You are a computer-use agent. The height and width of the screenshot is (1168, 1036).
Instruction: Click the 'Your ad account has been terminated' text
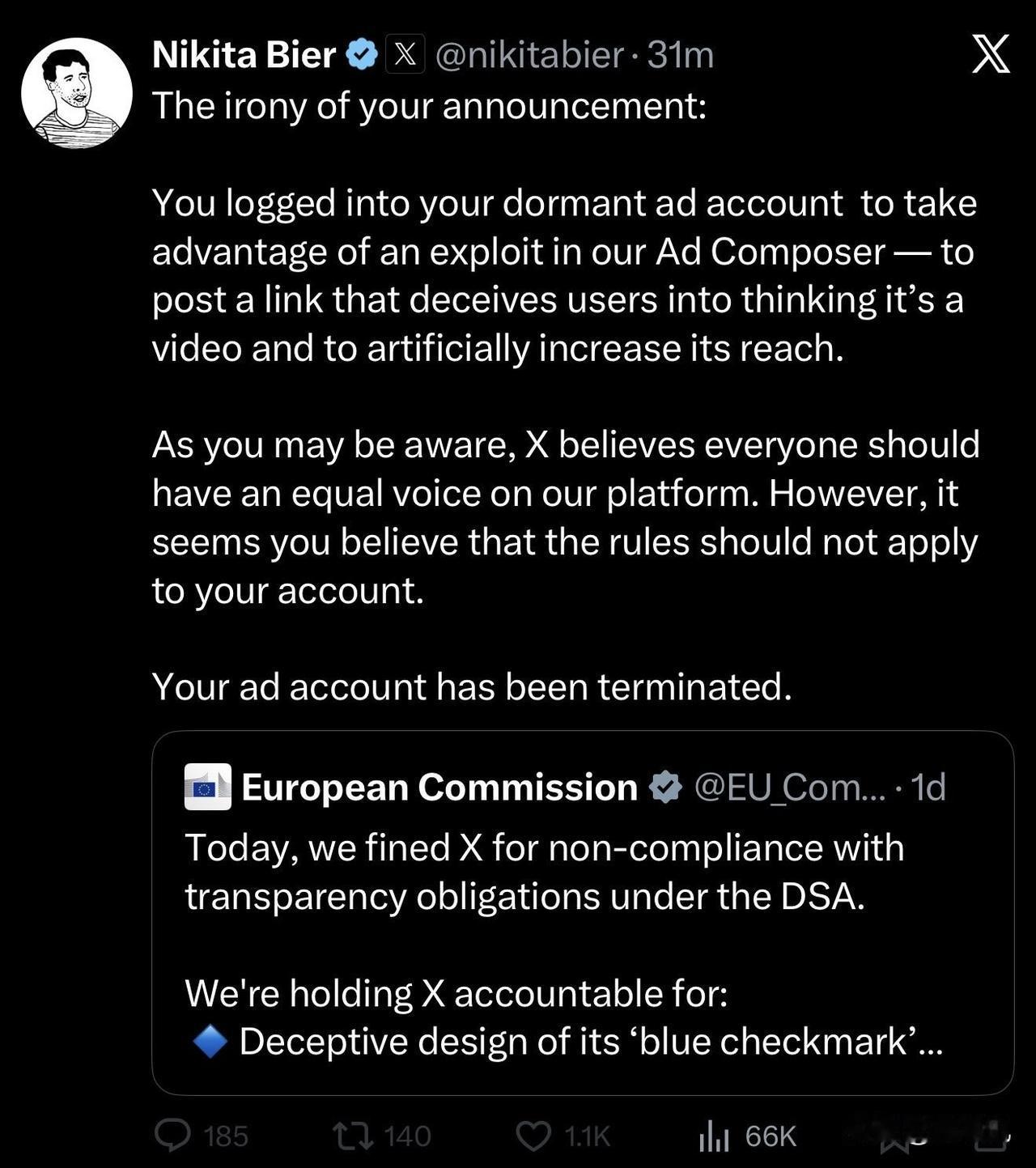pyautogui.click(x=472, y=686)
